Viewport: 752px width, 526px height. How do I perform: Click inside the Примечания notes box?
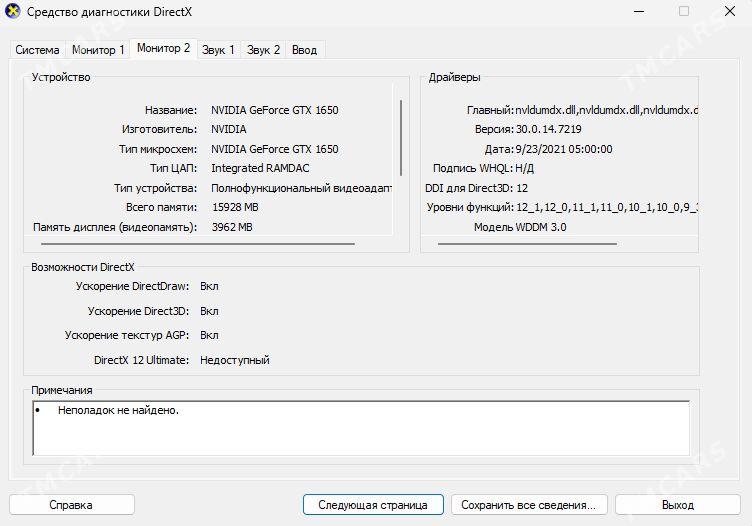coord(360,430)
